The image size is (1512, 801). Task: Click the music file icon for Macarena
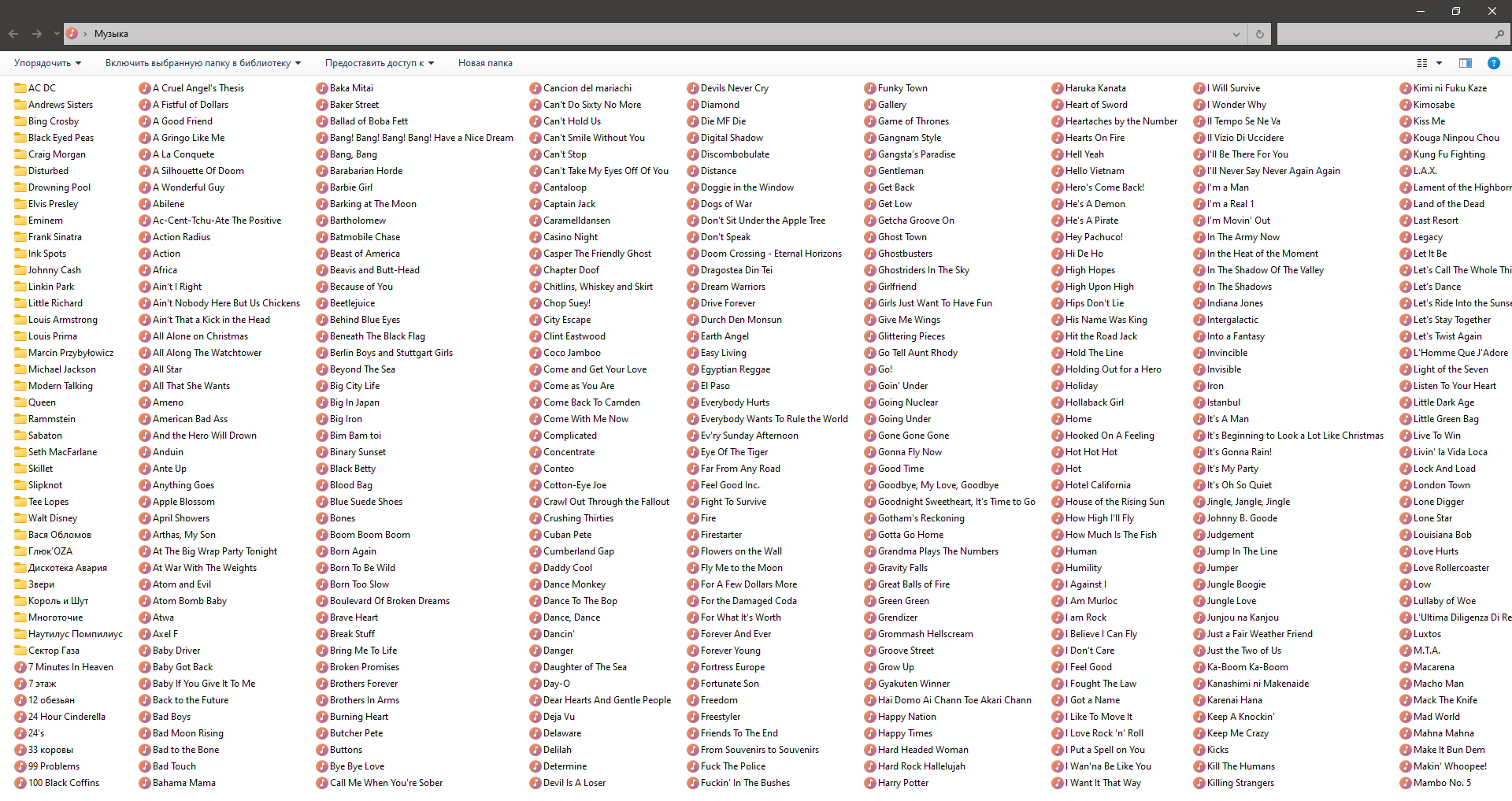(1406, 667)
